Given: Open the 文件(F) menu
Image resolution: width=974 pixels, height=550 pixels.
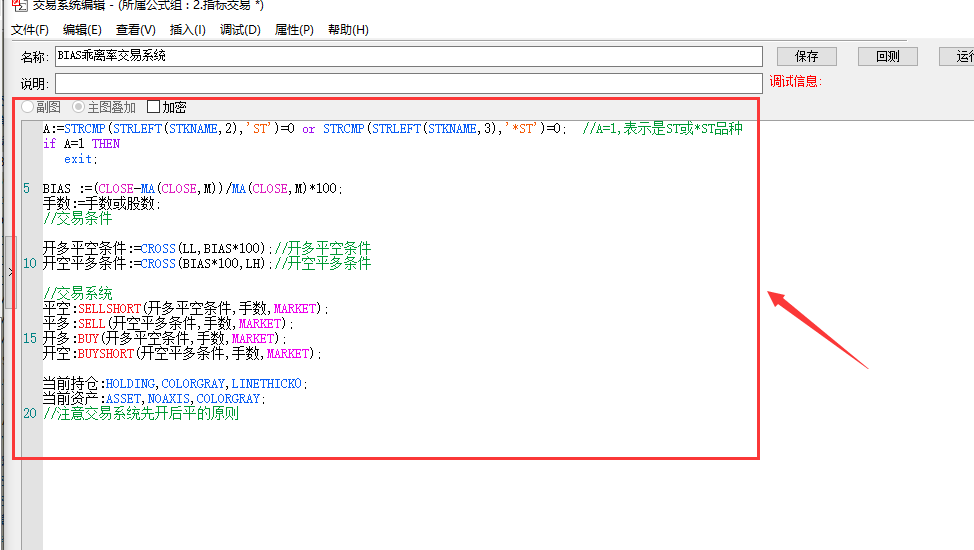Looking at the screenshot, I should (x=30, y=30).
